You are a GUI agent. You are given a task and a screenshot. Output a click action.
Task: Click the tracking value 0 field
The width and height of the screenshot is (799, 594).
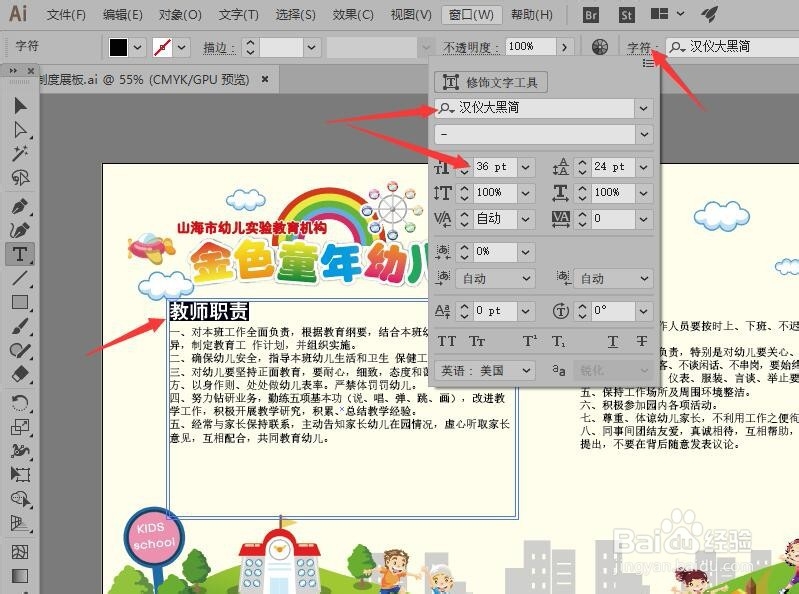[613, 219]
